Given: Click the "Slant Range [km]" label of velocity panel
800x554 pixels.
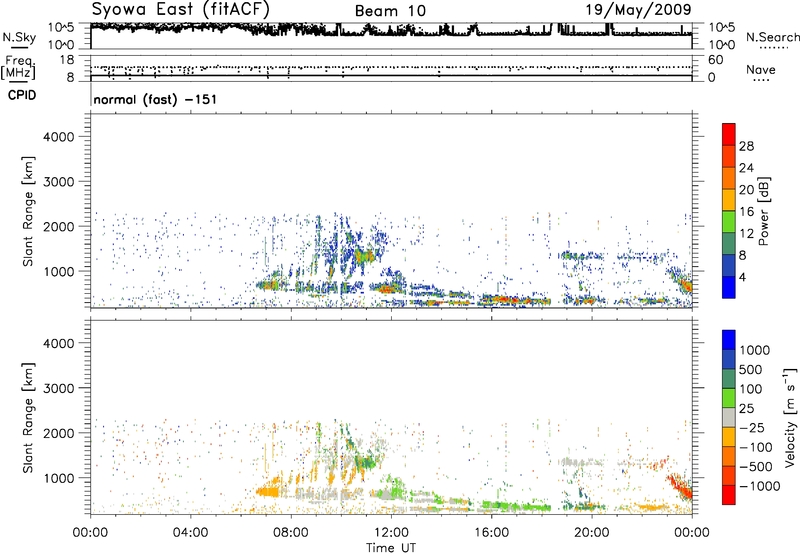Looking at the screenshot, I should coord(28,417).
